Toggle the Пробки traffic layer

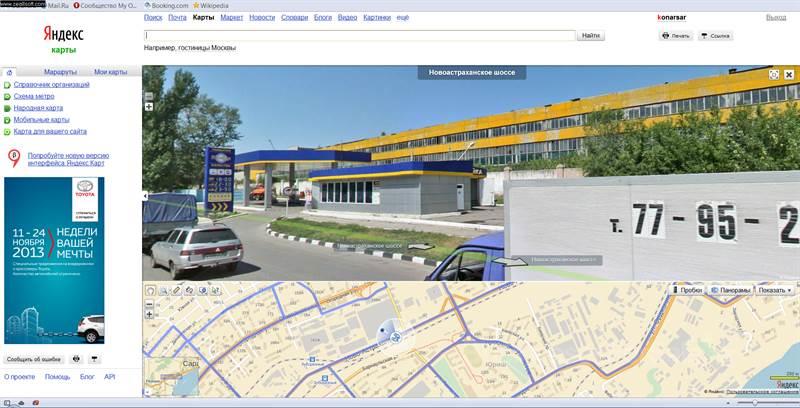[687, 290]
